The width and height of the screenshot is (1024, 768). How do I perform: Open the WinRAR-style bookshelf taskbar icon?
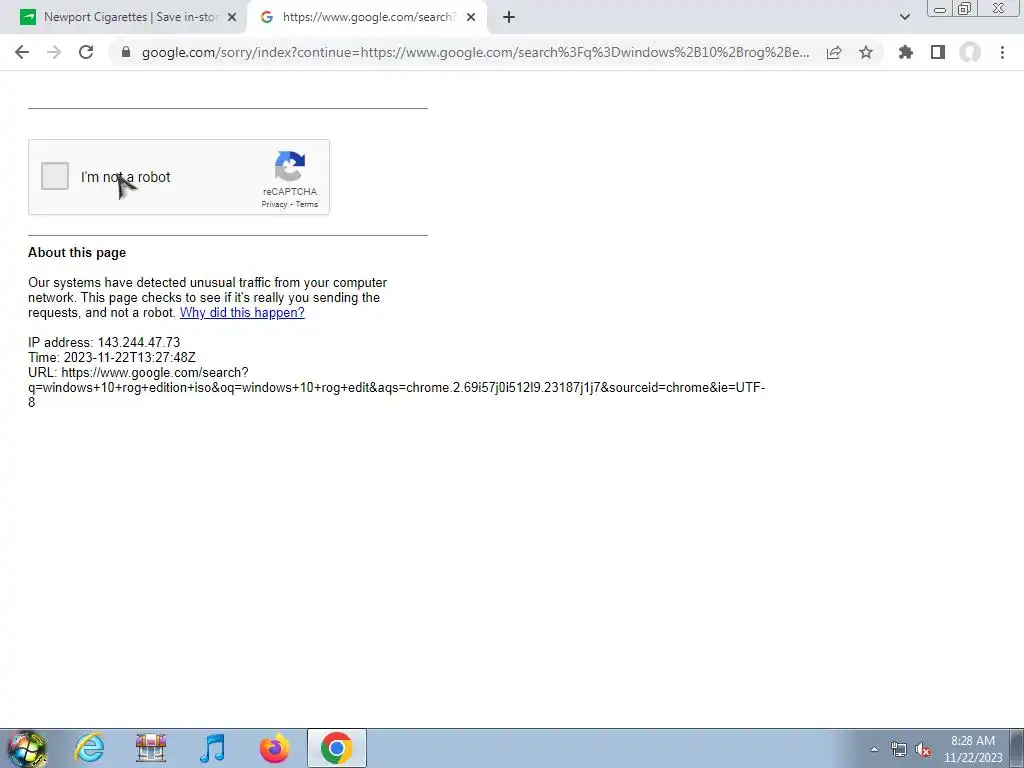click(x=151, y=748)
